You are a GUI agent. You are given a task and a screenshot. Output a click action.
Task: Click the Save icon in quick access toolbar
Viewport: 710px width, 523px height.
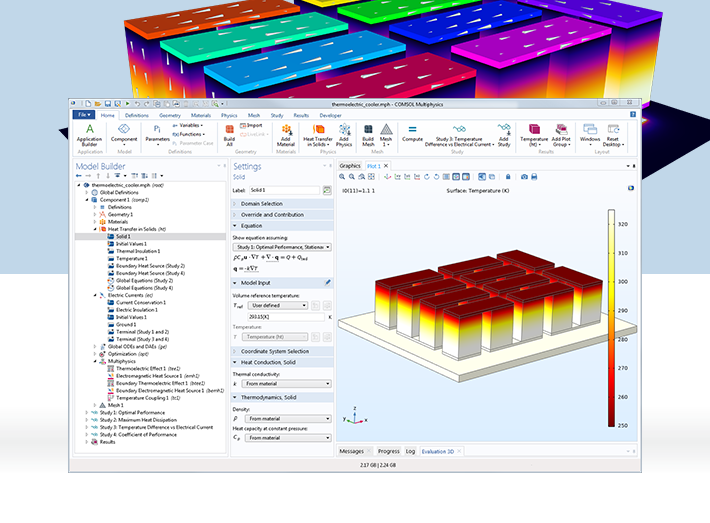(x=108, y=104)
